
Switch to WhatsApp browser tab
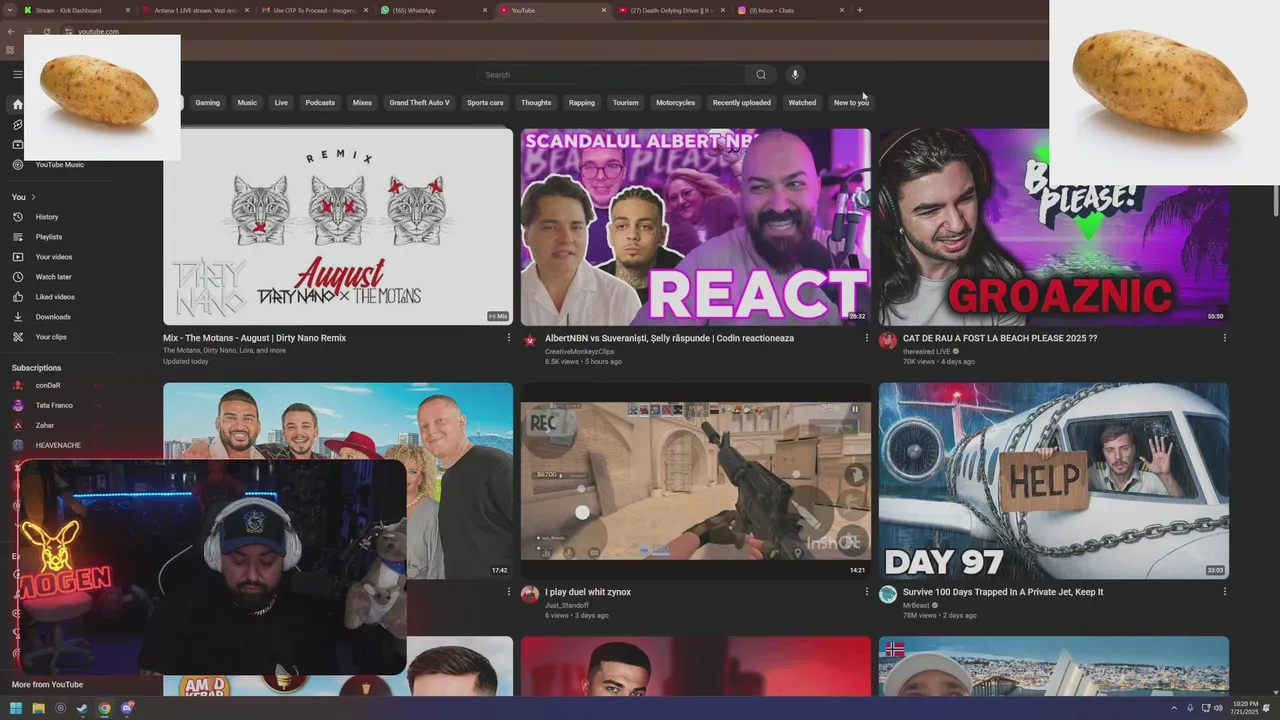tap(433, 10)
